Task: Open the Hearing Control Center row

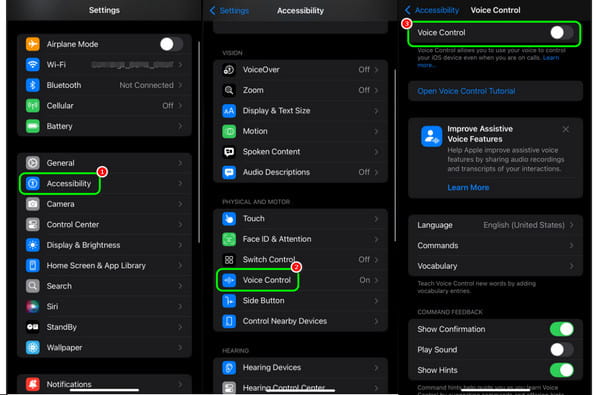Action: click(x=300, y=386)
